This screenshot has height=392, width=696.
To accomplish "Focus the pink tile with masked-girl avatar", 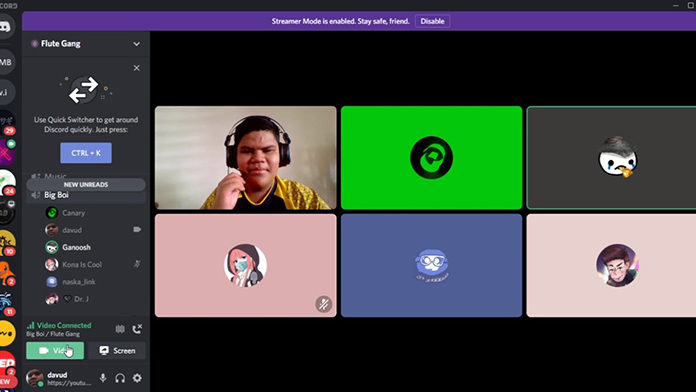I will point(245,265).
